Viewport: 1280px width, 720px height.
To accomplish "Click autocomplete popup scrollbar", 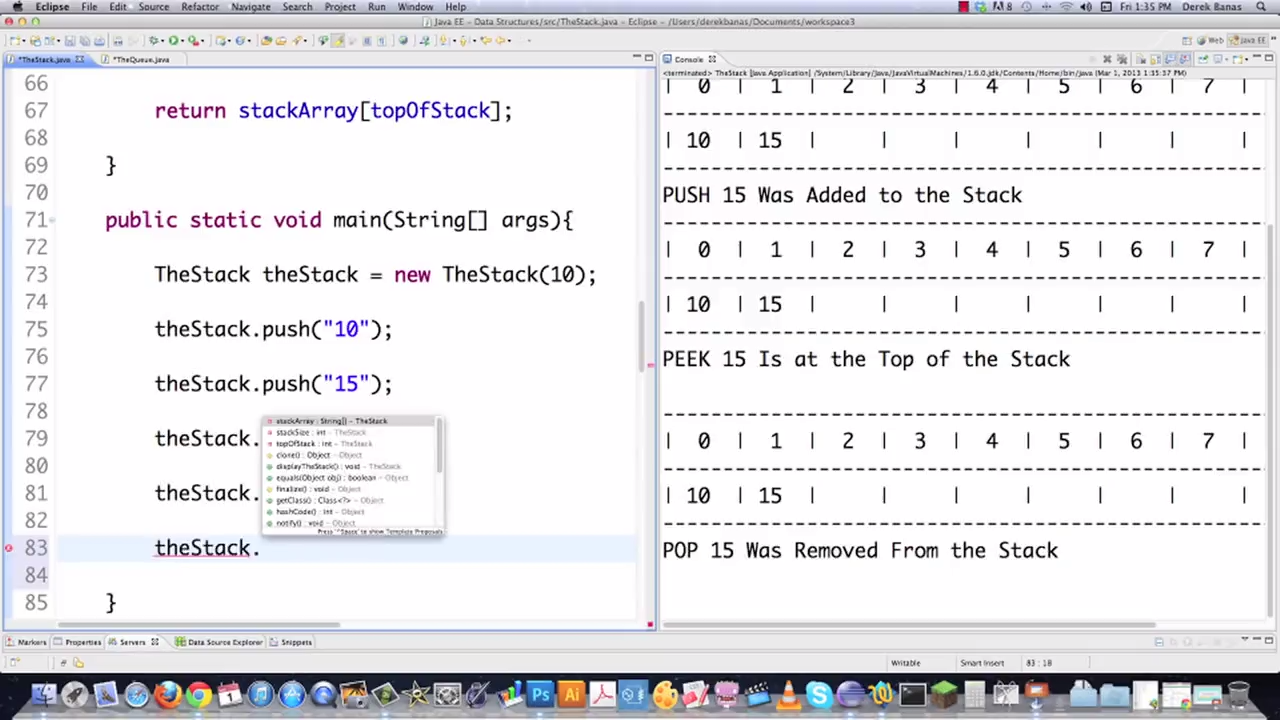I will click(440, 447).
